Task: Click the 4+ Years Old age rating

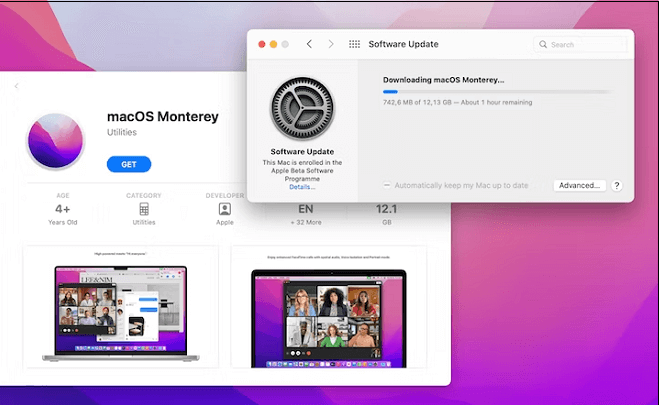Action: (63, 214)
